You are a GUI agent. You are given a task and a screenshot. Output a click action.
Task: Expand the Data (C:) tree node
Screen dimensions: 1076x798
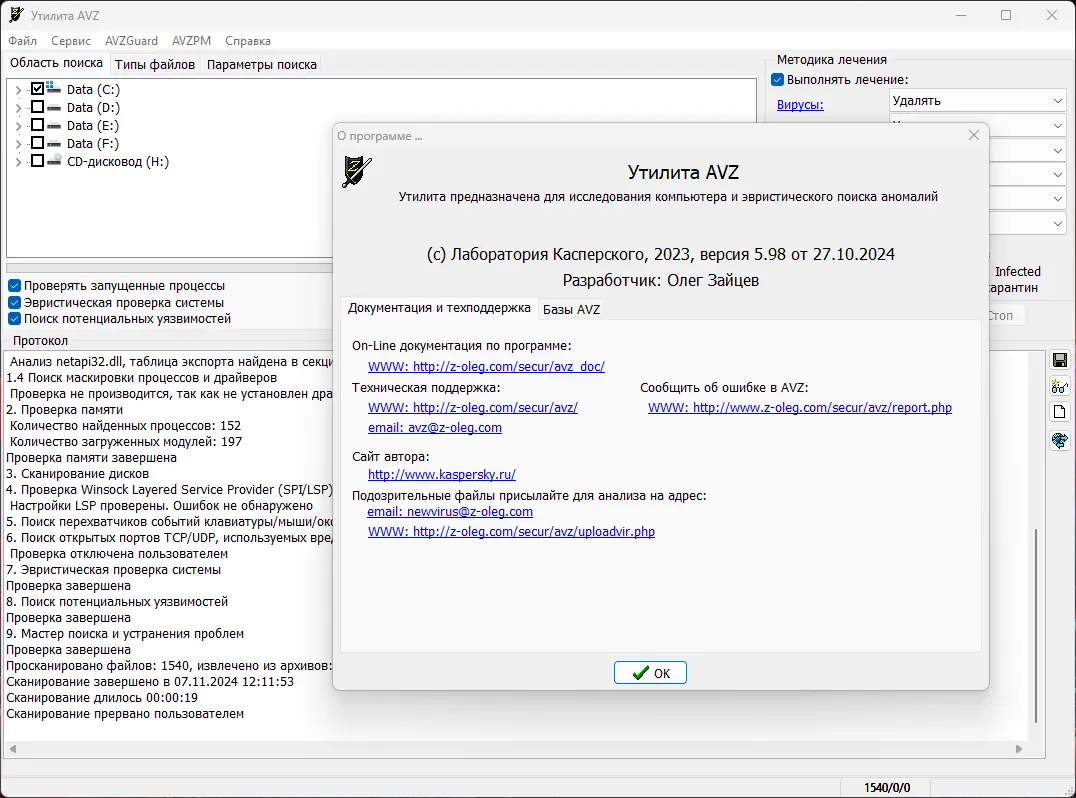coord(19,90)
